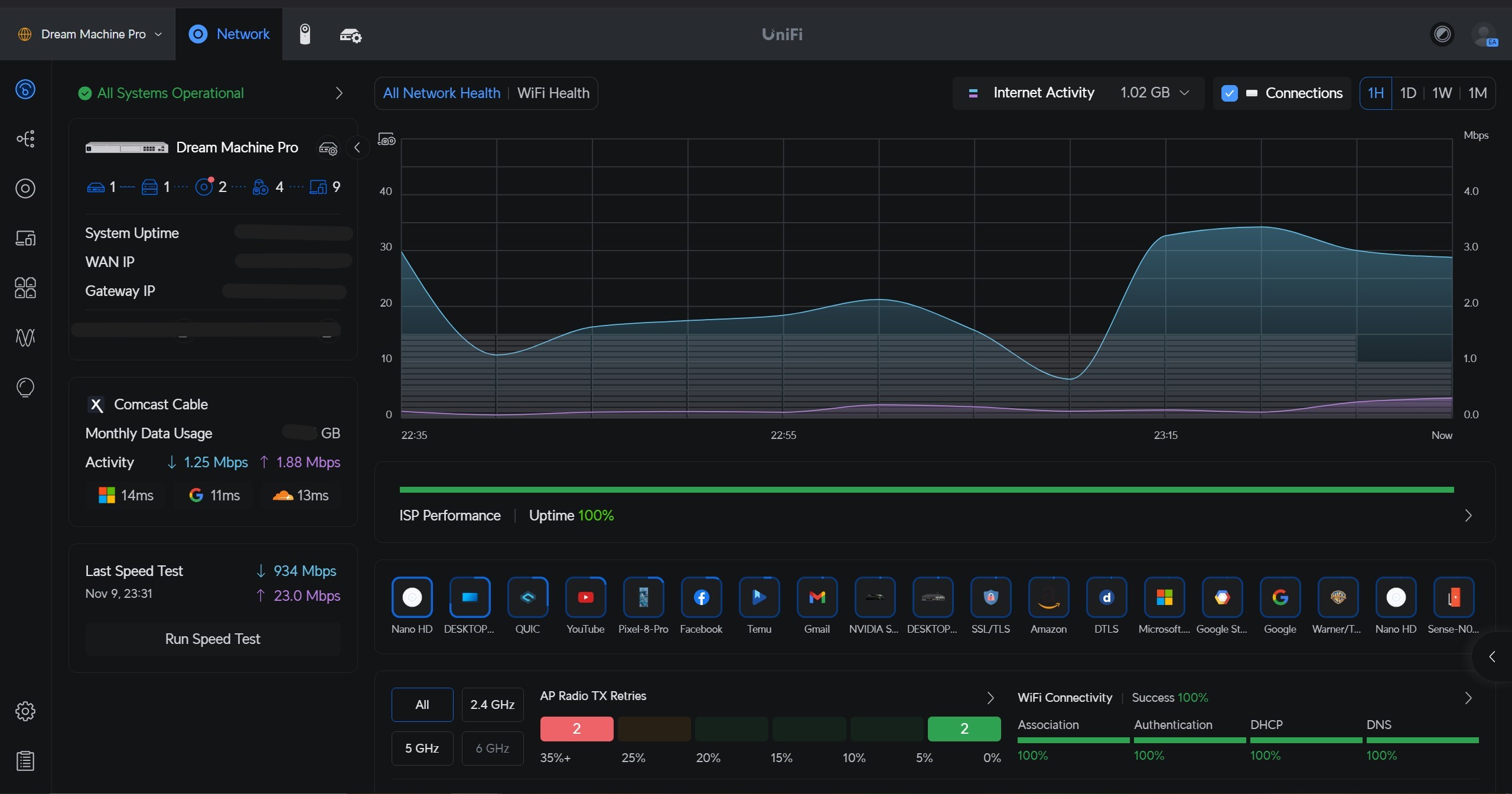
Task: Click the Facebook traffic icon
Action: point(701,597)
